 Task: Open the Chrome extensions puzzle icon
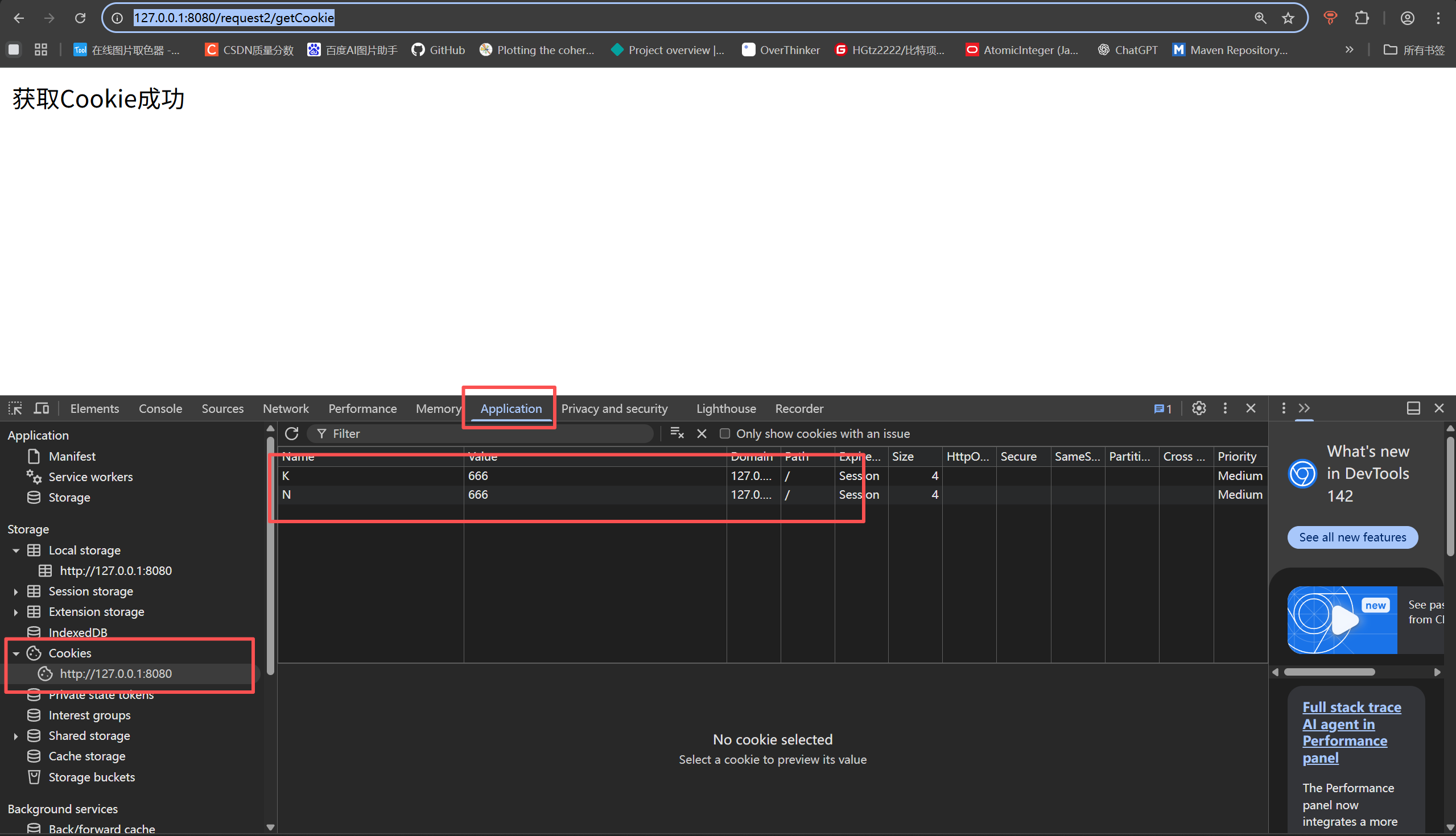click(1362, 18)
